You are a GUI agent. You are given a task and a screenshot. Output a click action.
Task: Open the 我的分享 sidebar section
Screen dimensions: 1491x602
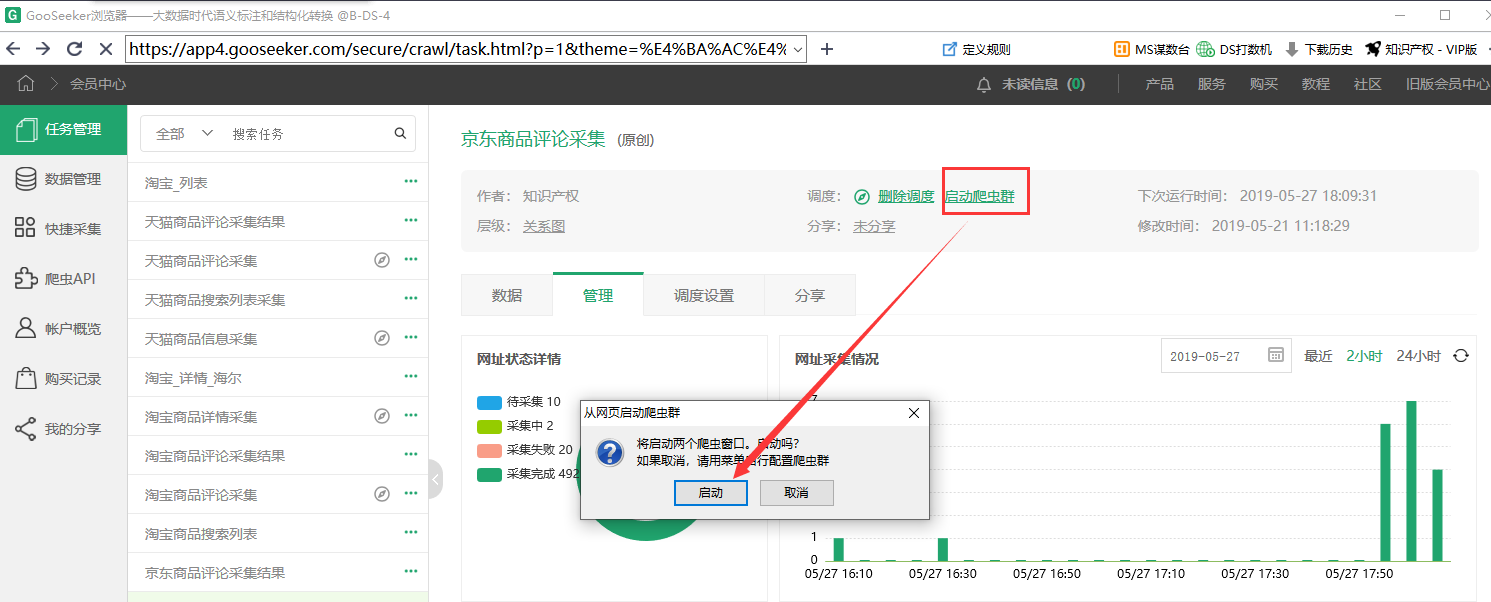(64, 429)
